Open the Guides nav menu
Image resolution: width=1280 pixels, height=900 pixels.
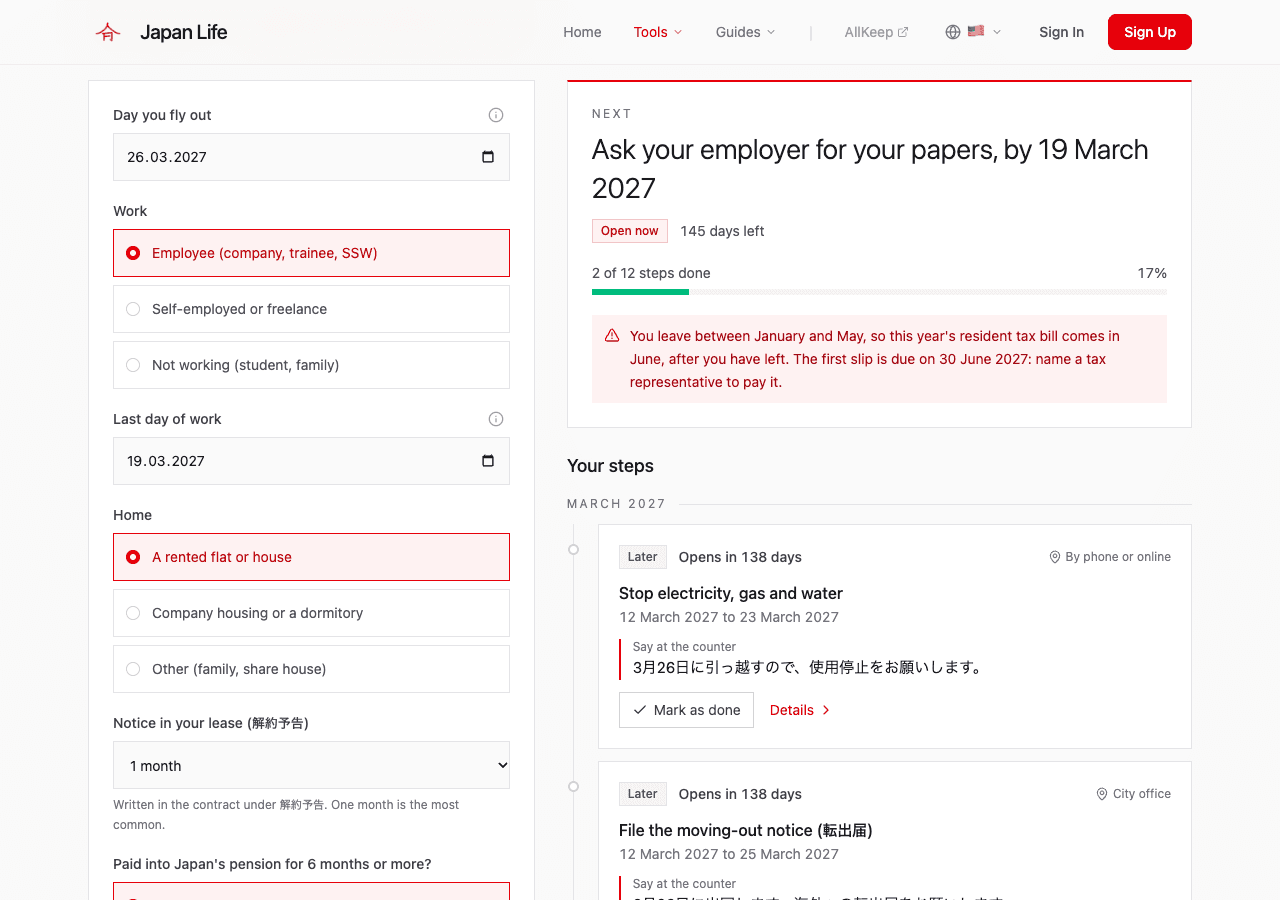click(x=745, y=32)
